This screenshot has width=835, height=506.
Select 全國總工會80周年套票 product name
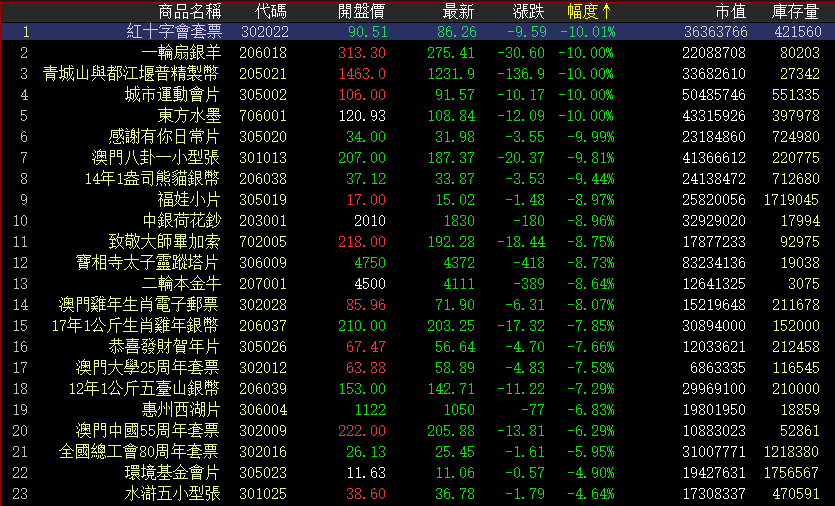138,452
